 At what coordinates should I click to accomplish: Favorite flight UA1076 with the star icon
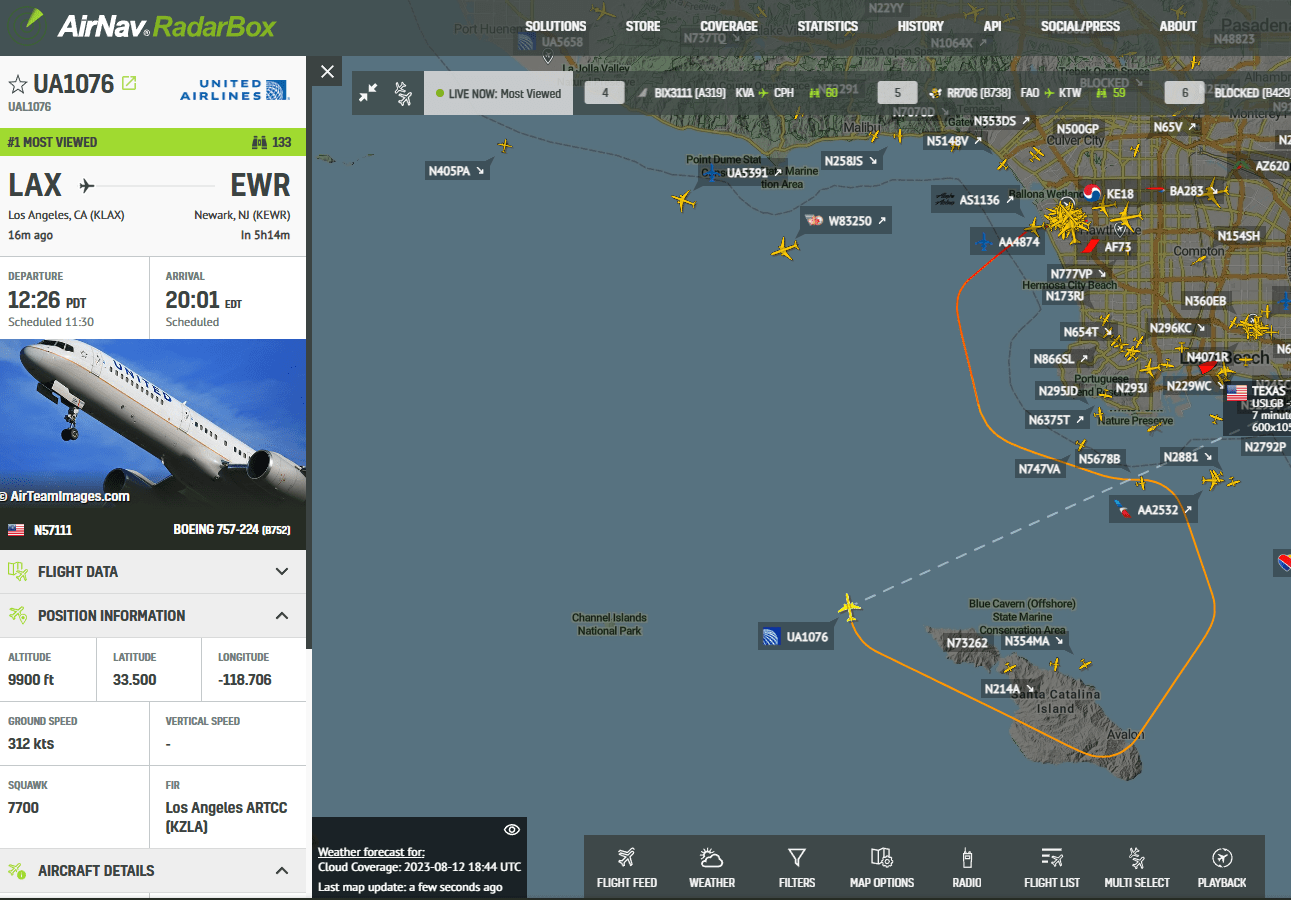pos(17,84)
